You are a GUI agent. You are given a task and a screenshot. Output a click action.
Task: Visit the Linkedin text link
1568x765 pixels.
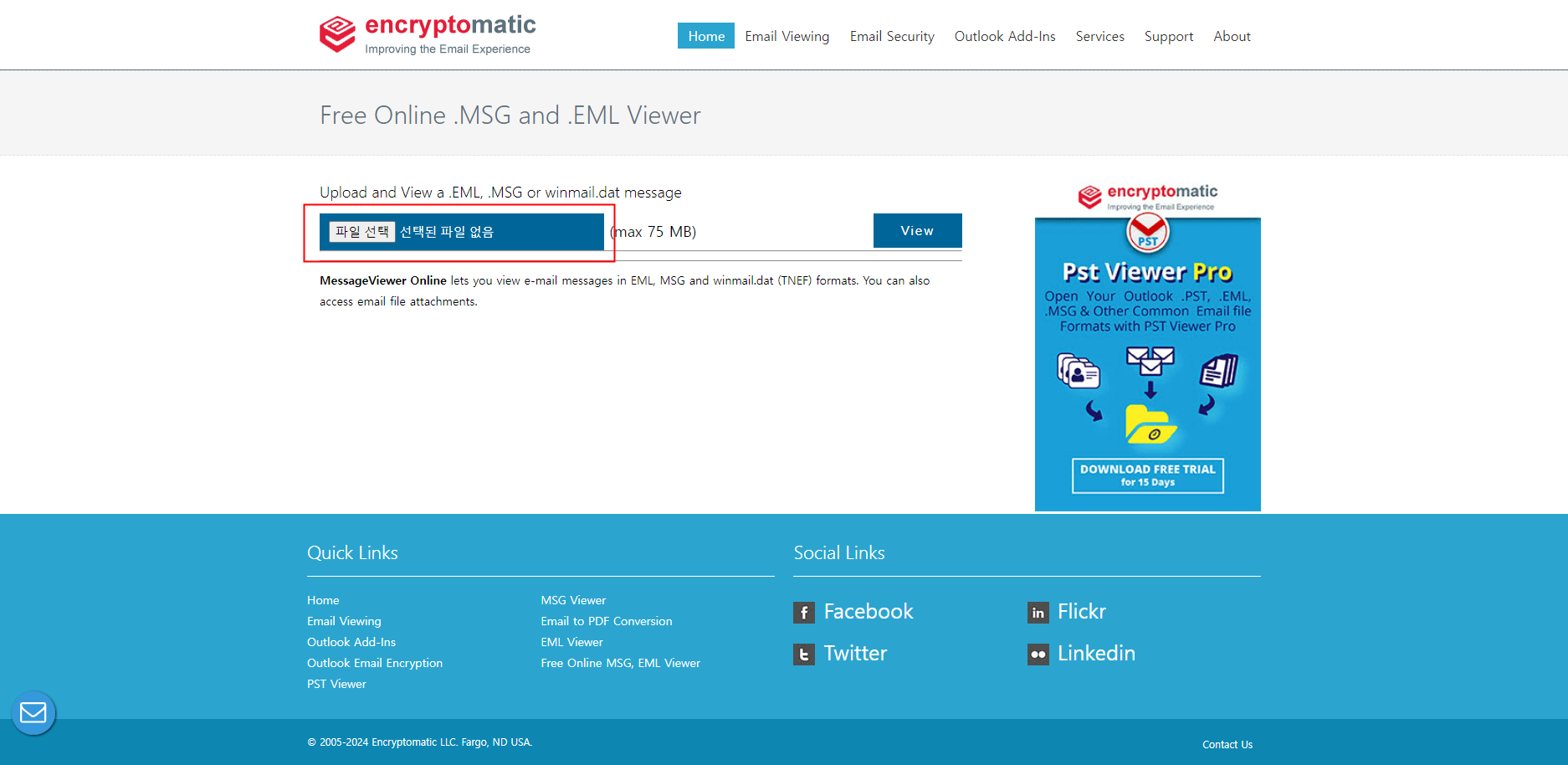coord(1096,654)
